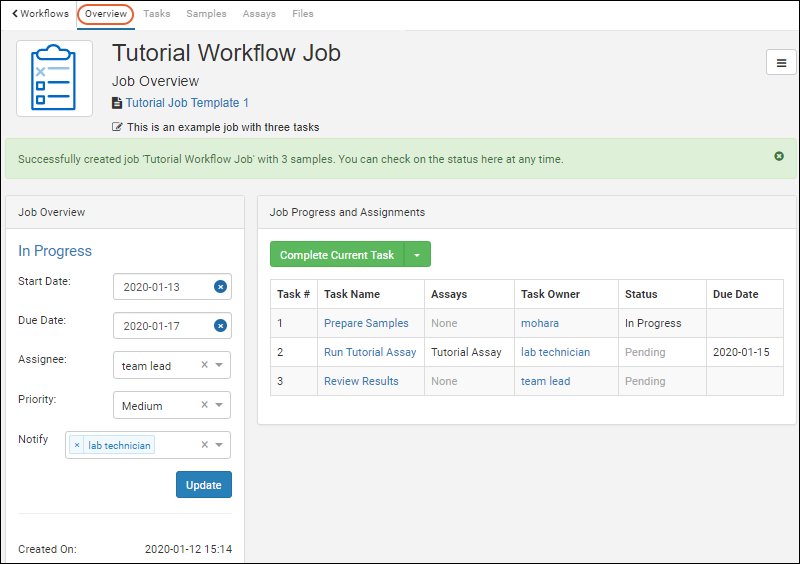Click the clipboard job icon thumbnail
The width and height of the screenshot is (800, 564).
54,79
